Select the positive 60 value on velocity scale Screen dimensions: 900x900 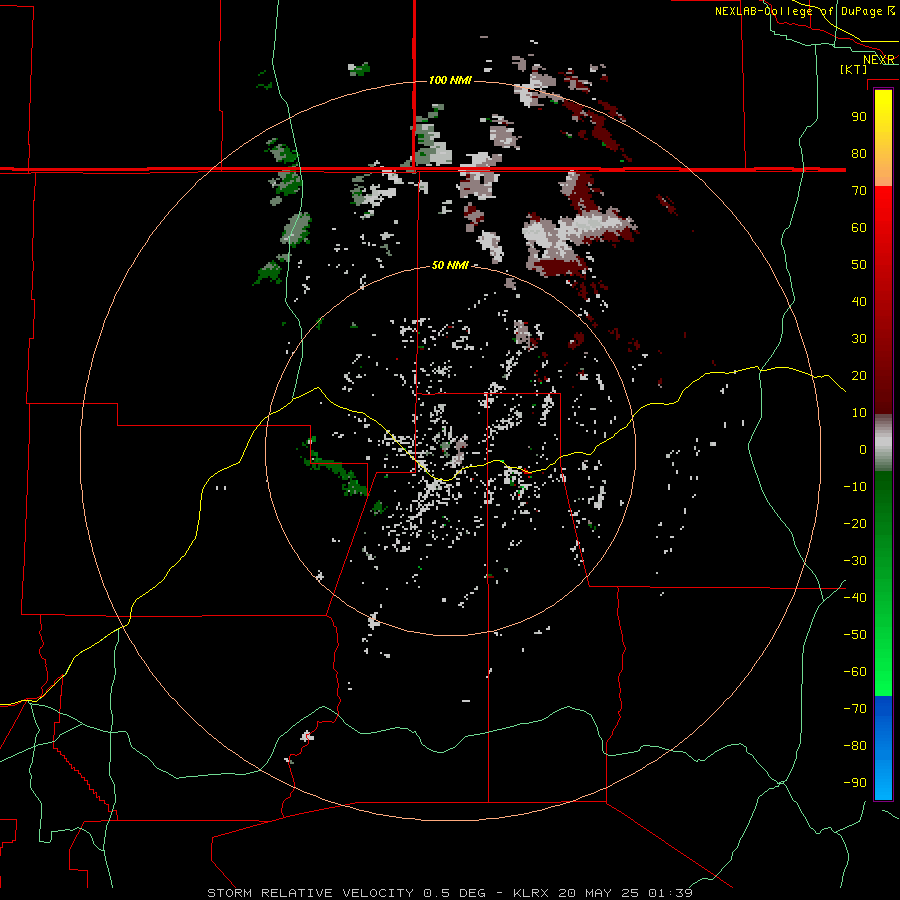(x=859, y=228)
